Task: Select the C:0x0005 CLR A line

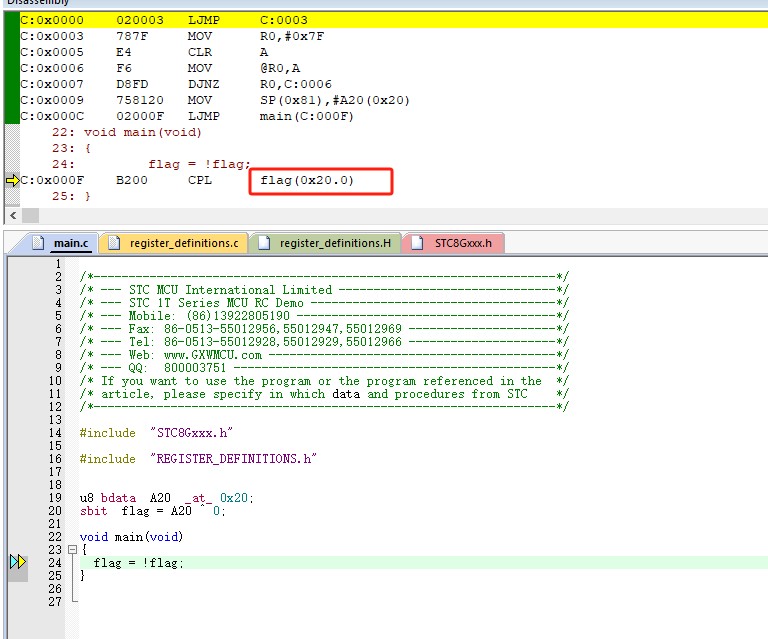Action: 144,52
